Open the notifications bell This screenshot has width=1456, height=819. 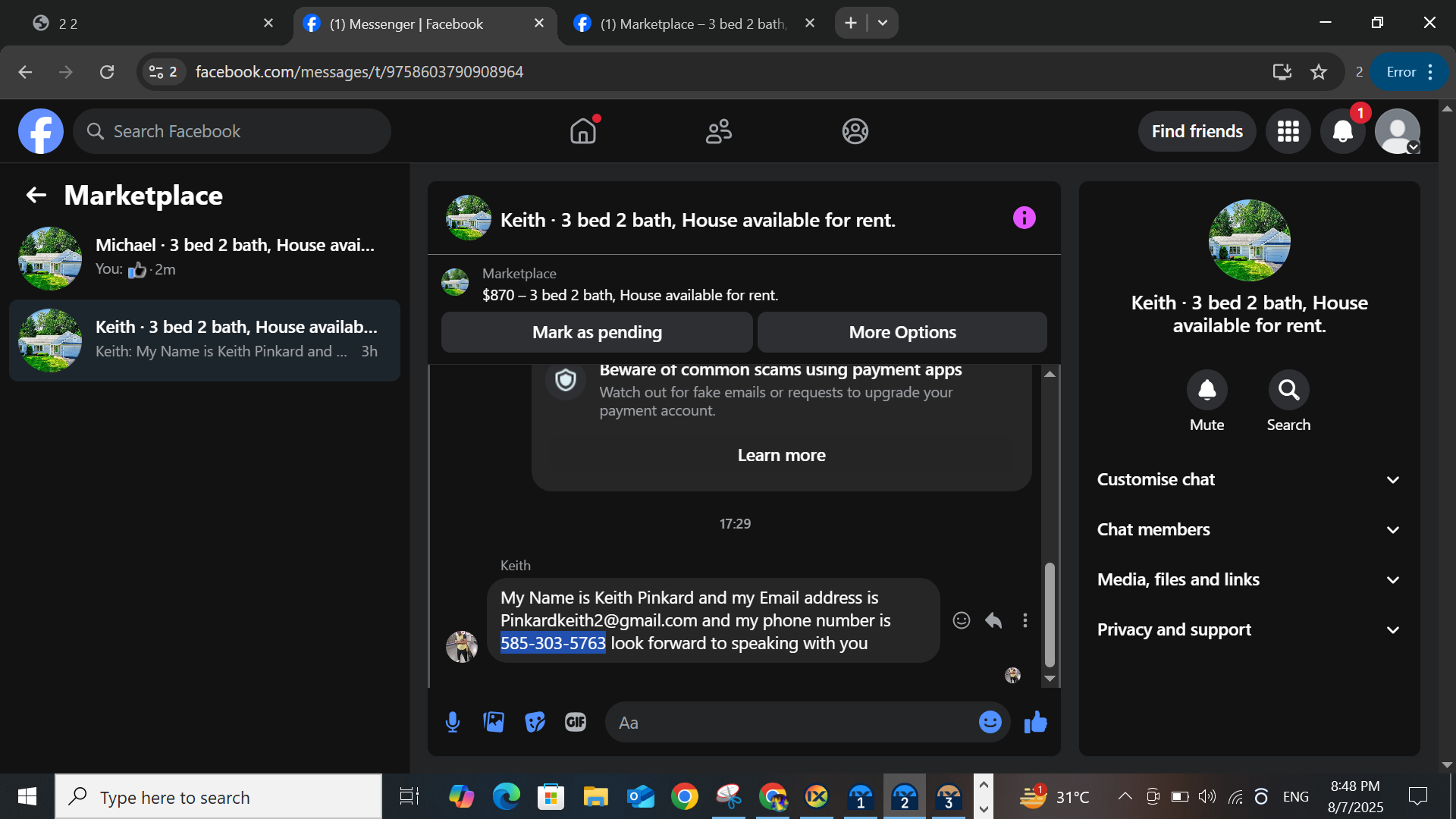(1343, 131)
